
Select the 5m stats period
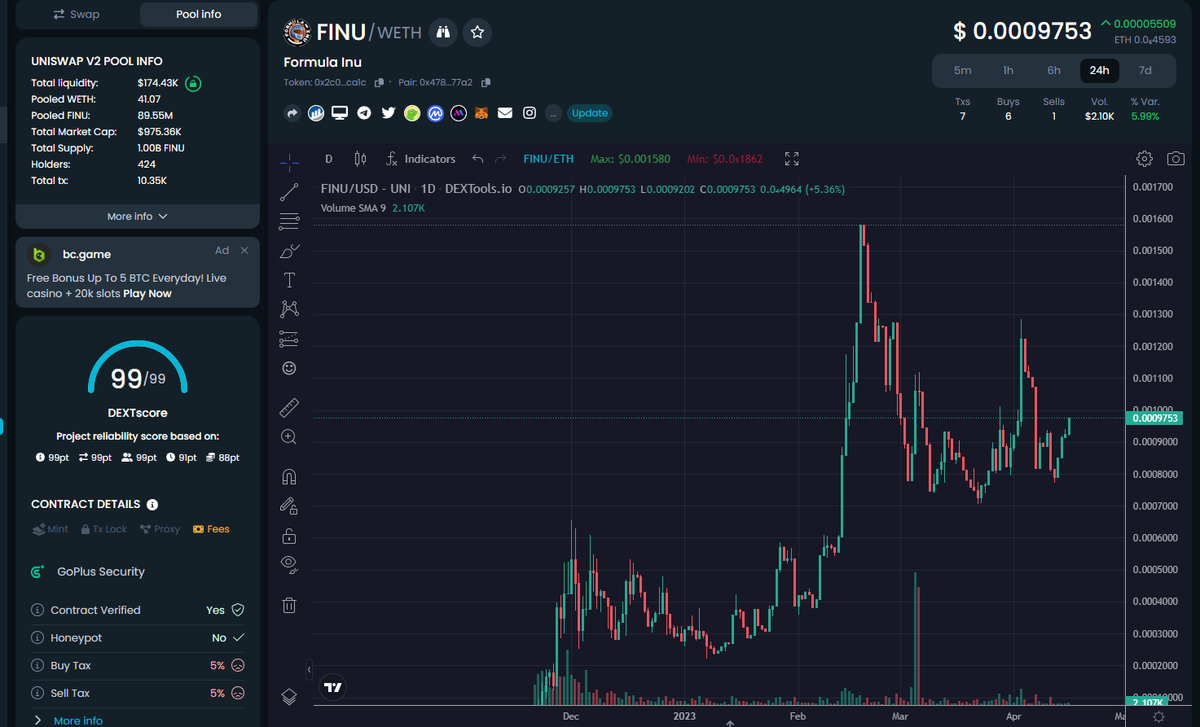click(x=962, y=70)
